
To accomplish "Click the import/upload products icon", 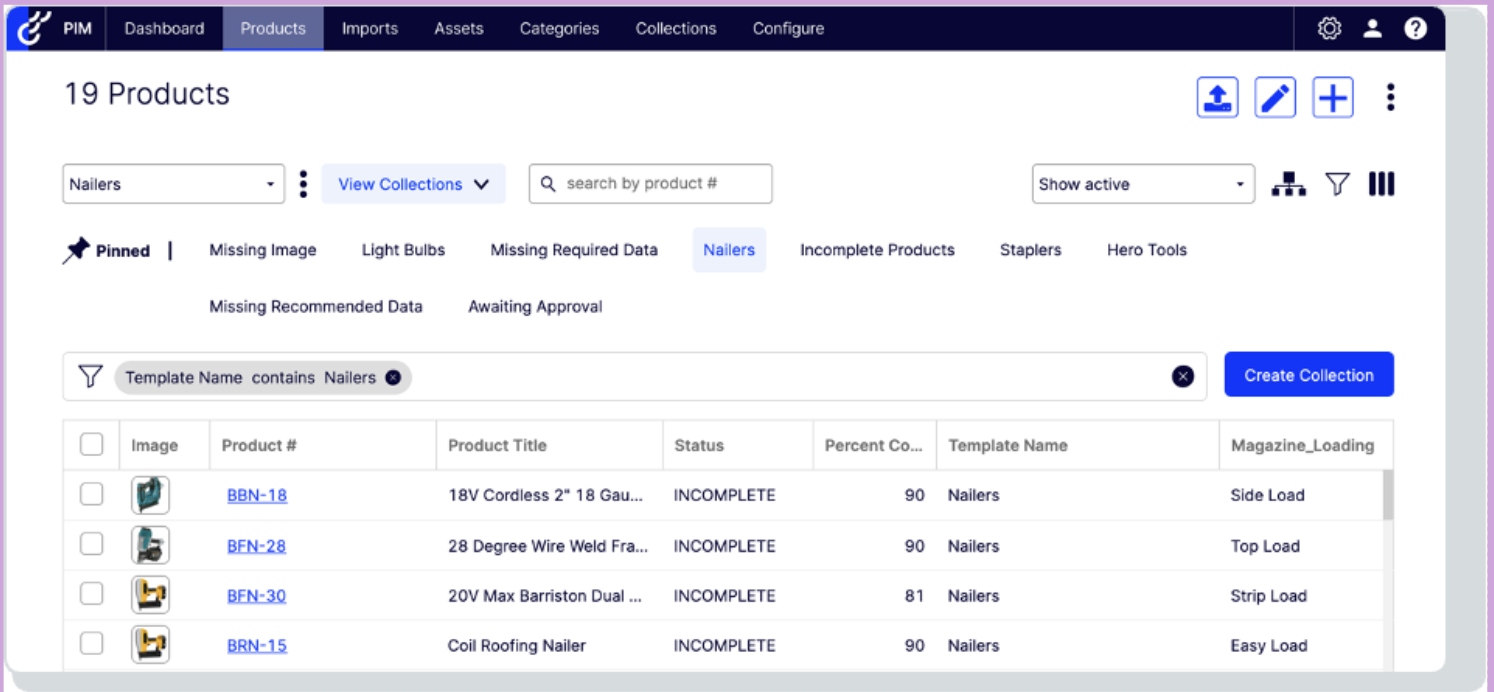I will coord(1217,96).
